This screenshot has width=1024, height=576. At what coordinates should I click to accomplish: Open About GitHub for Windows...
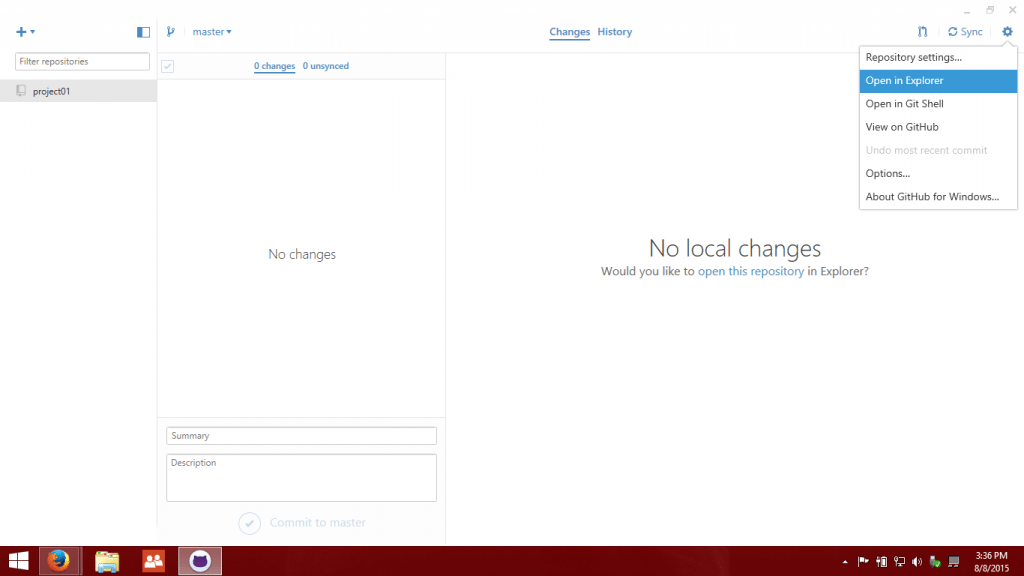click(x=938, y=197)
